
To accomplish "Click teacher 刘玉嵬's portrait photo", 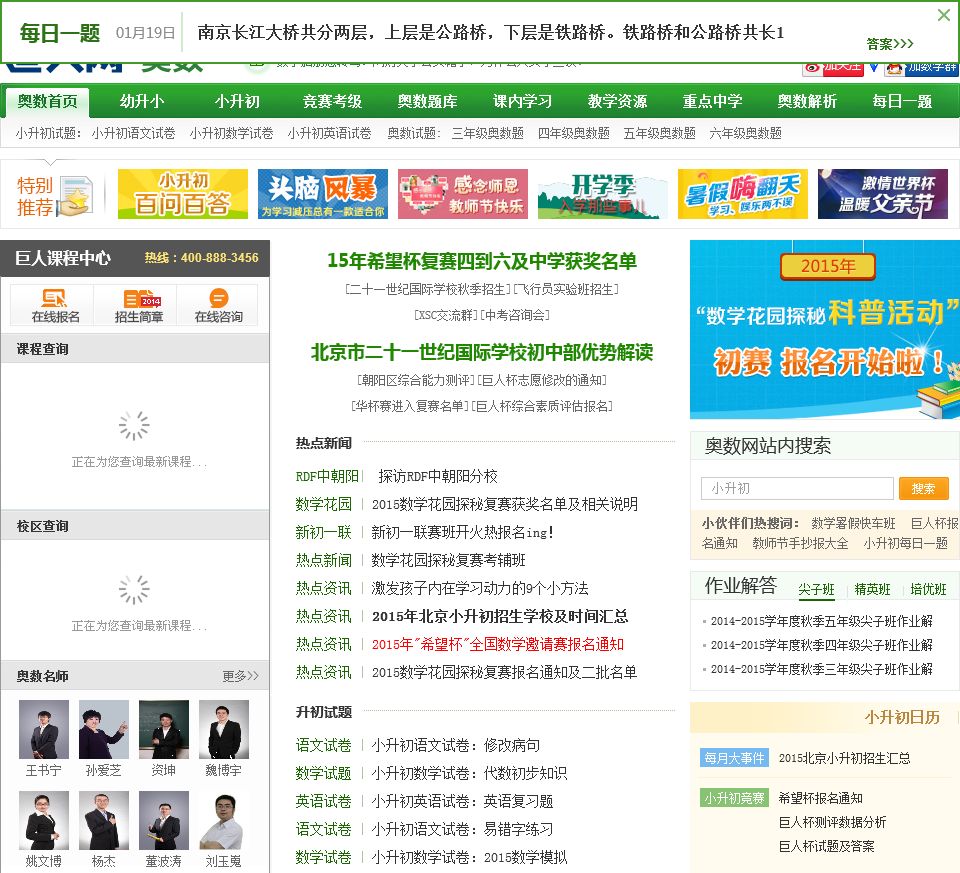I will click(223, 821).
